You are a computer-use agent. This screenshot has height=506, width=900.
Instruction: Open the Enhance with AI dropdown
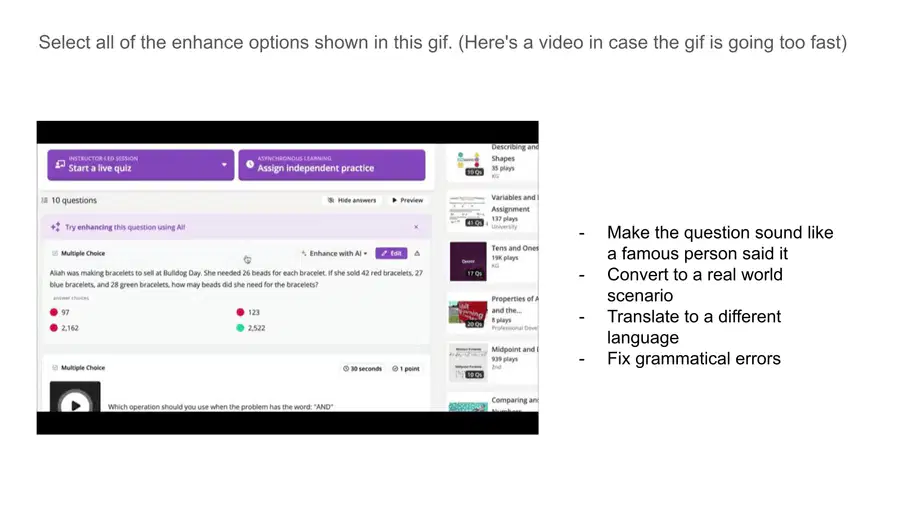point(334,253)
